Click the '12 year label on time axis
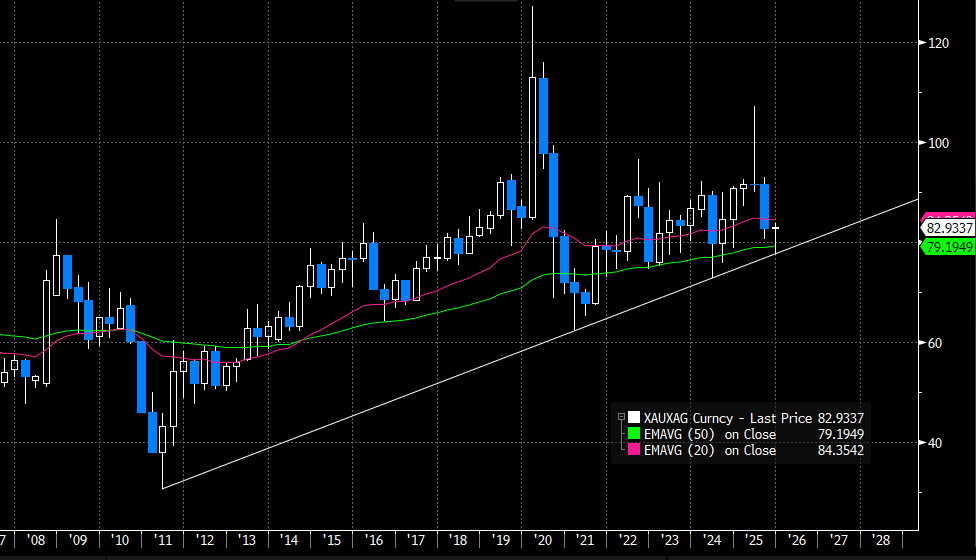This screenshot has width=976, height=560. coord(205,540)
